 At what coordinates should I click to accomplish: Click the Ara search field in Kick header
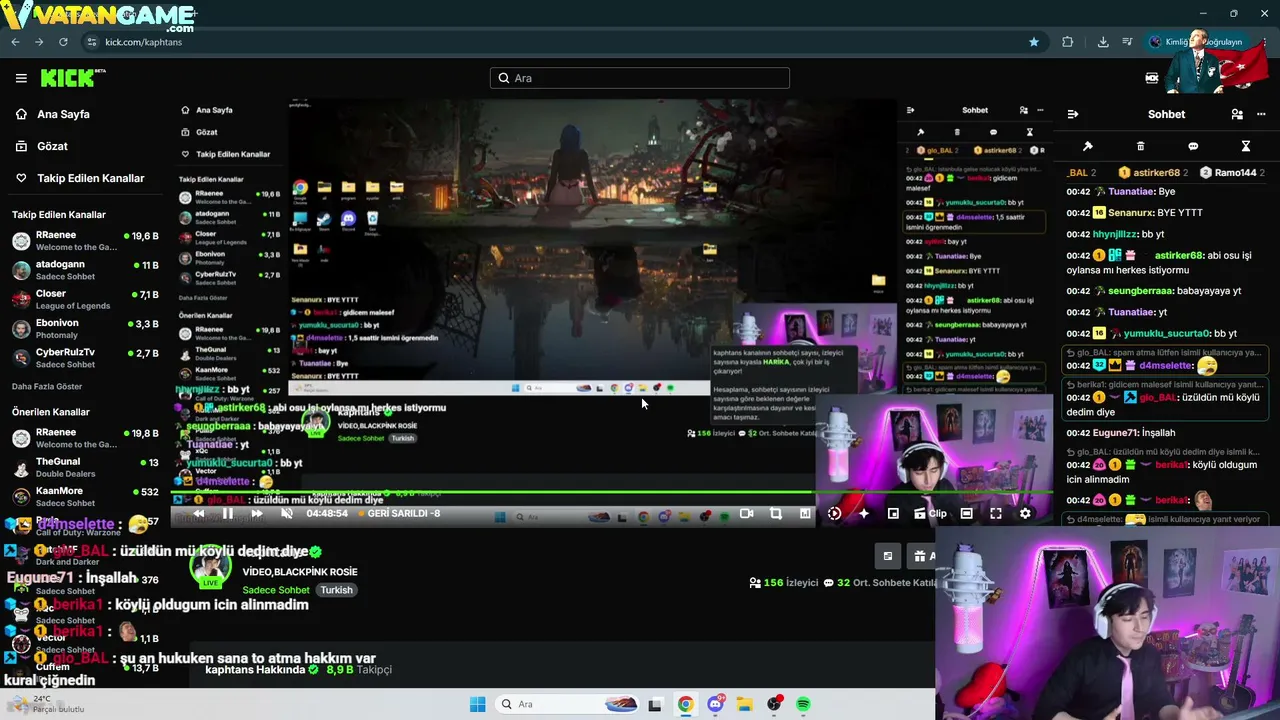coord(640,78)
